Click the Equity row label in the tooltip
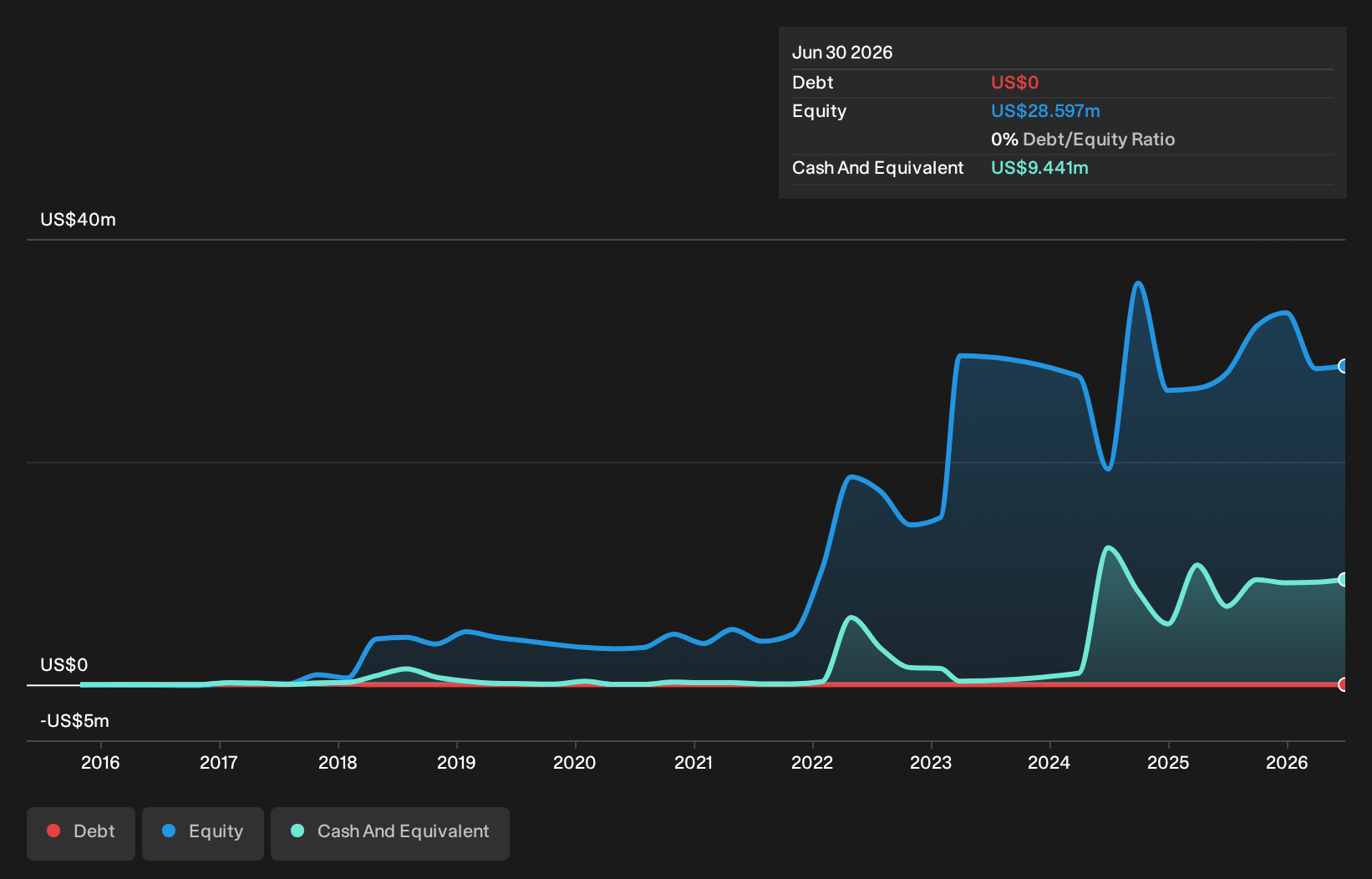This screenshot has height=879, width=1372. [820, 111]
